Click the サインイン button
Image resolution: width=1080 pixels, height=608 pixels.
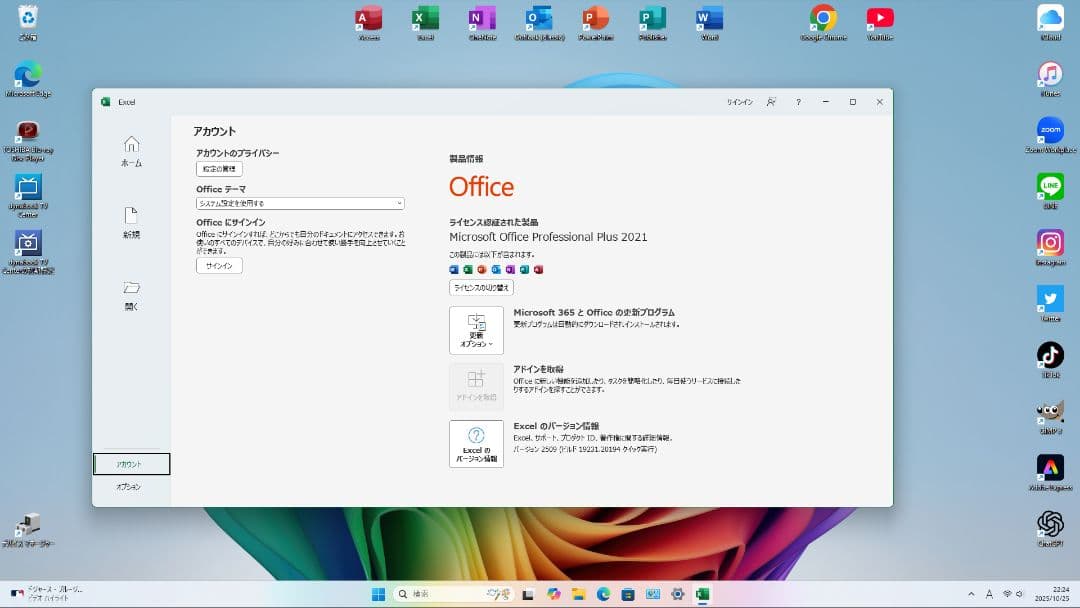pyautogui.click(x=218, y=265)
